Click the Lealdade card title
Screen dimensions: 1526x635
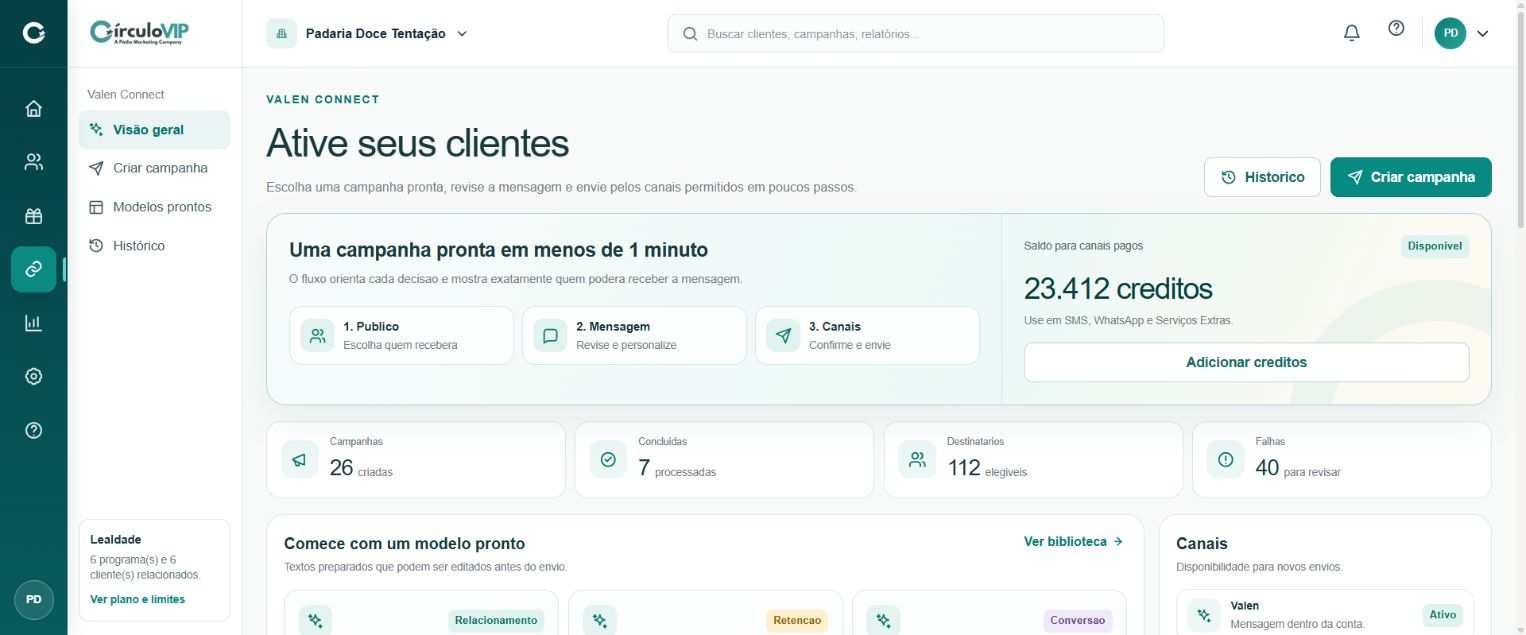click(x=116, y=539)
